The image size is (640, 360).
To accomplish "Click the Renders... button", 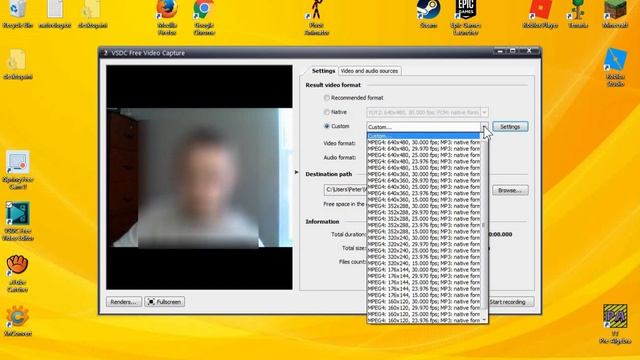I will pyautogui.click(x=124, y=302).
